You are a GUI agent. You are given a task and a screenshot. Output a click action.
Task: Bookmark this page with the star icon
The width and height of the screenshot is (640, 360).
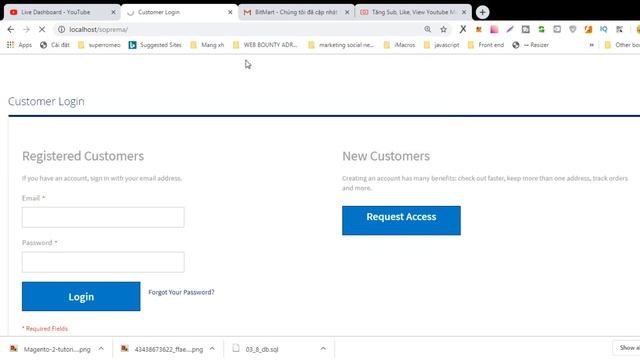443,29
